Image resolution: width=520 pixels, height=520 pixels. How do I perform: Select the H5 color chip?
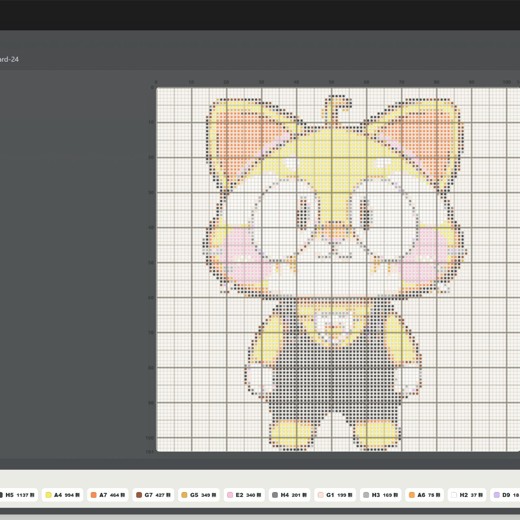pyautogui.click(x=18, y=495)
